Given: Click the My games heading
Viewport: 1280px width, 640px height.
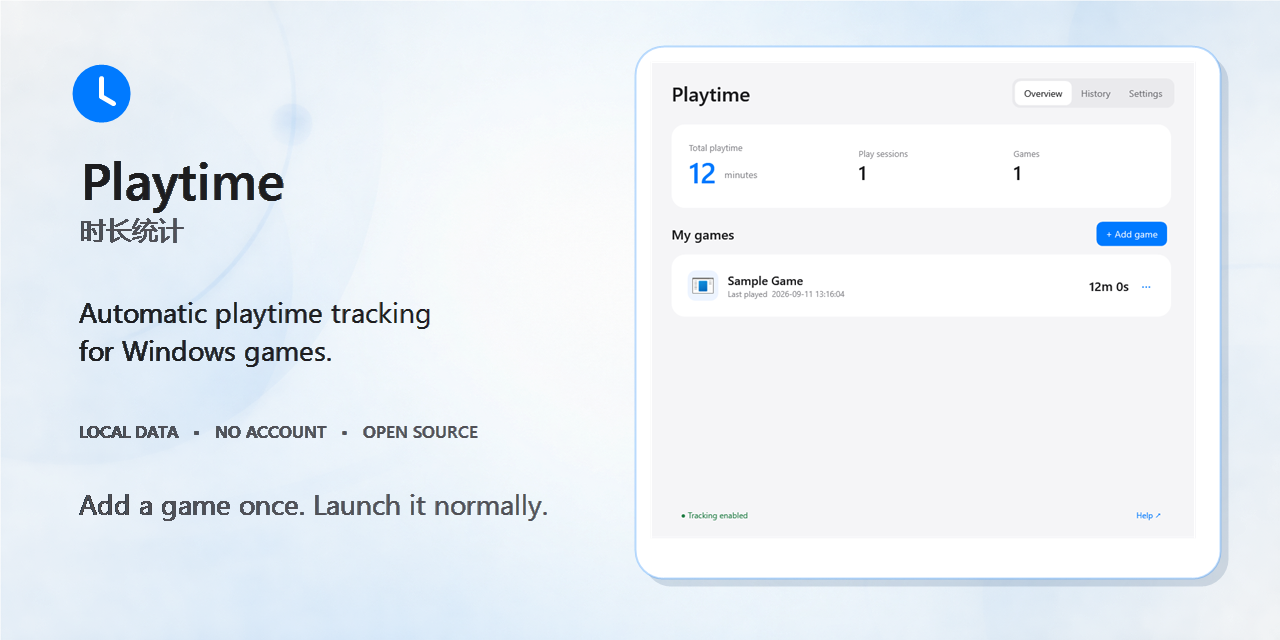Looking at the screenshot, I should coord(703,235).
